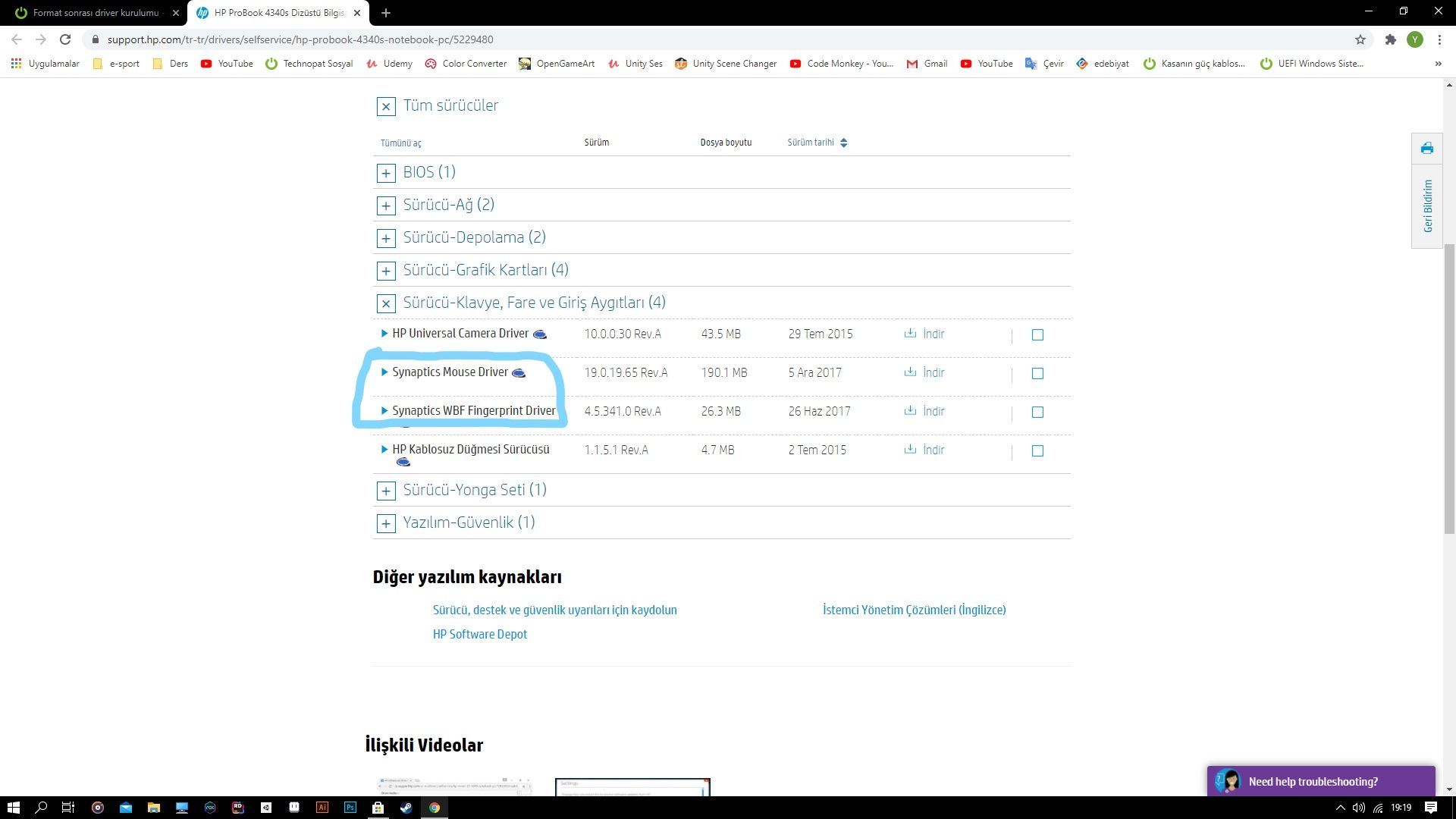Click the download icon for Synaptics Mouse Driver
The image size is (1456, 819).
(910, 372)
